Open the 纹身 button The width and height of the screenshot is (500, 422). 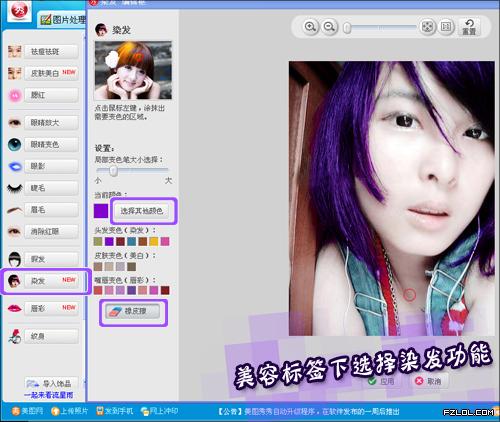(x=51, y=336)
